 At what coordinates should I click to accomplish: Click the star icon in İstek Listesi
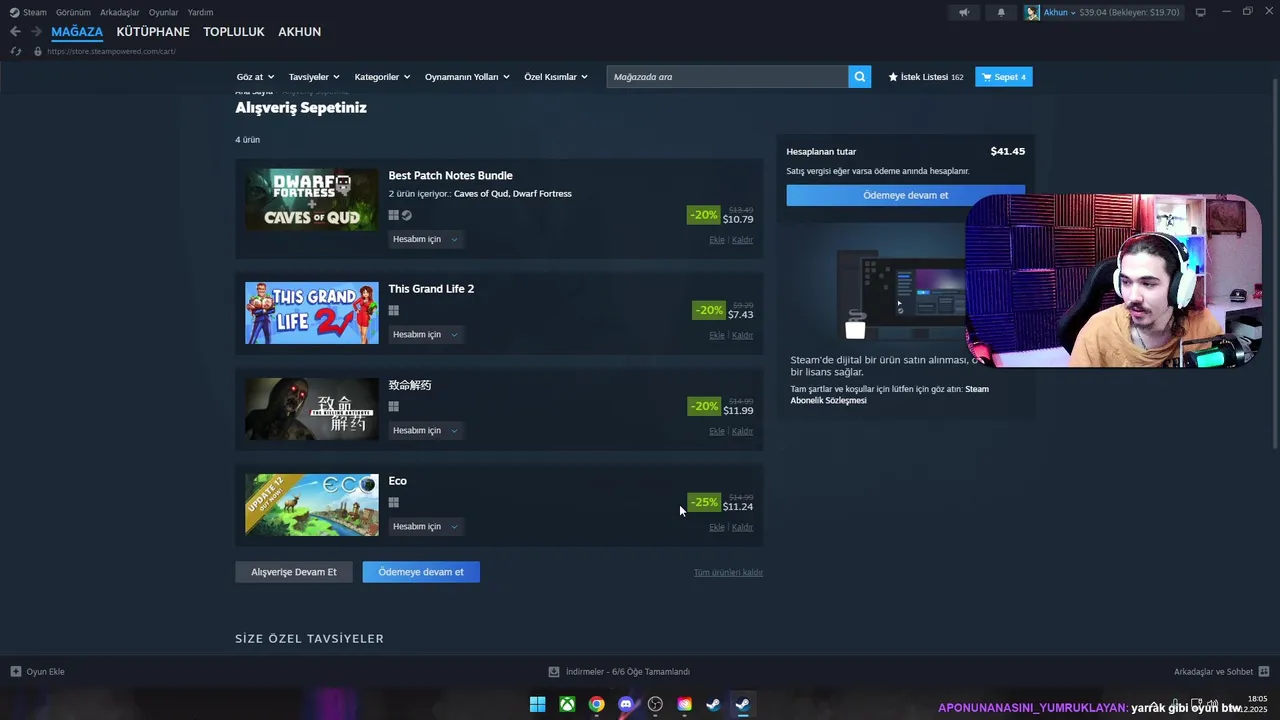893,77
